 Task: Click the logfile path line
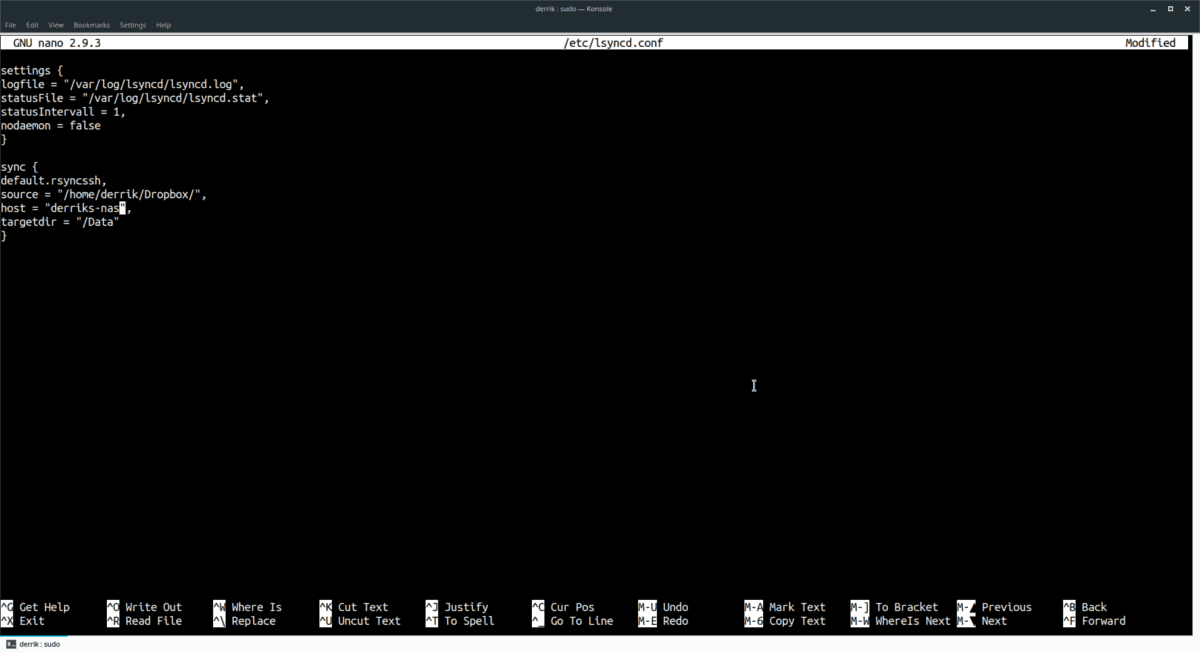(x=122, y=85)
